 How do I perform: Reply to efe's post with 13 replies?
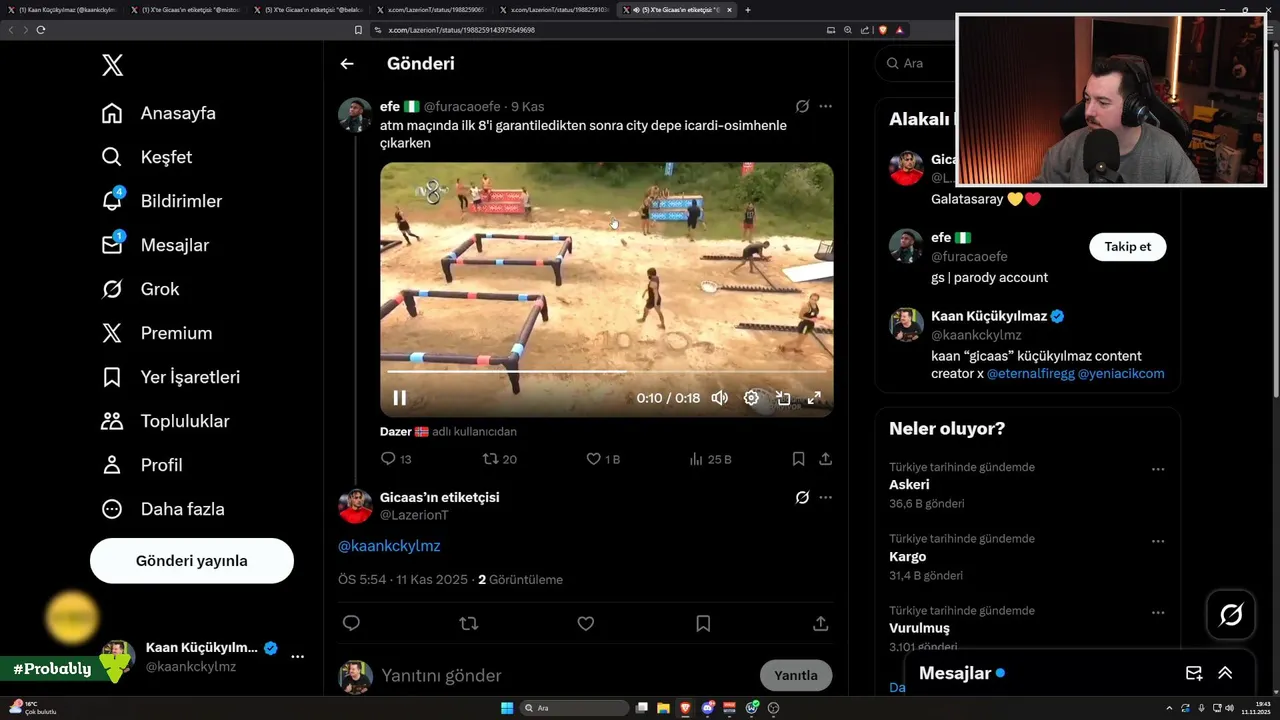tap(396, 459)
